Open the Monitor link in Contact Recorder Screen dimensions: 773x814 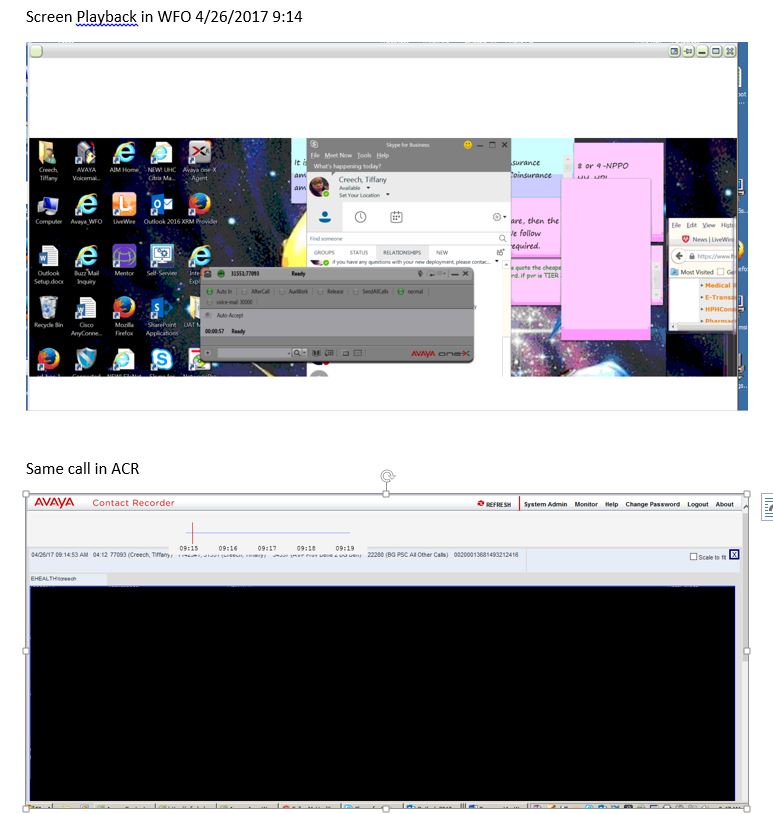tap(586, 504)
